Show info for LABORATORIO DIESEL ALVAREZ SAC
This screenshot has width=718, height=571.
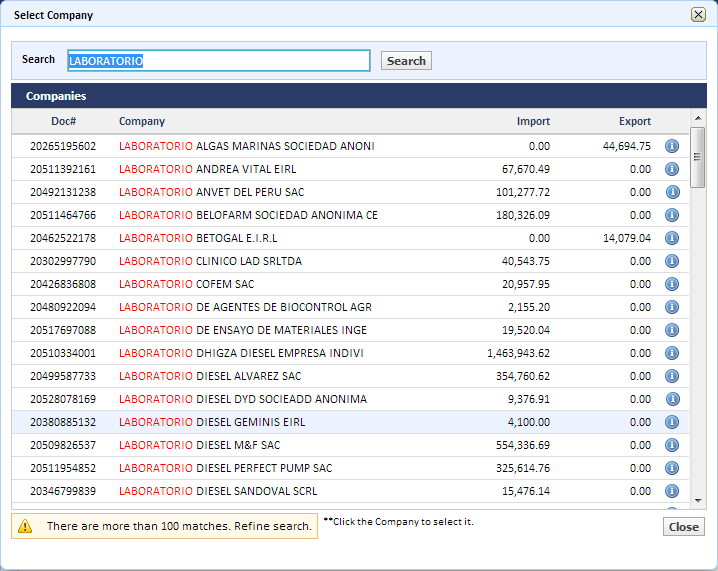pos(672,376)
